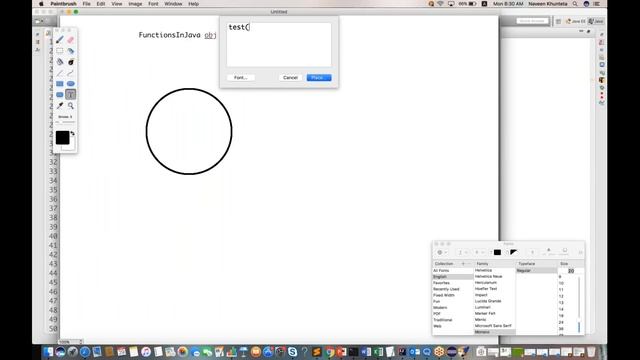640x360 pixels.
Task: Open Finder from the Dock
Action: coord(48,351)
